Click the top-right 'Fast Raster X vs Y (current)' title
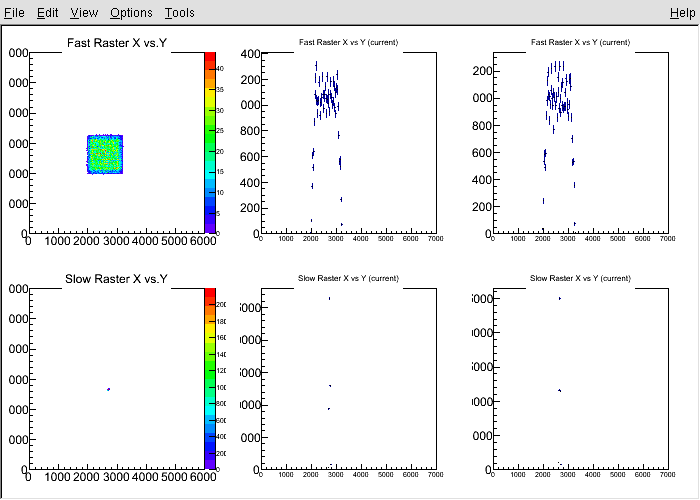Screen dimensions: 700x500 [580, 42]
